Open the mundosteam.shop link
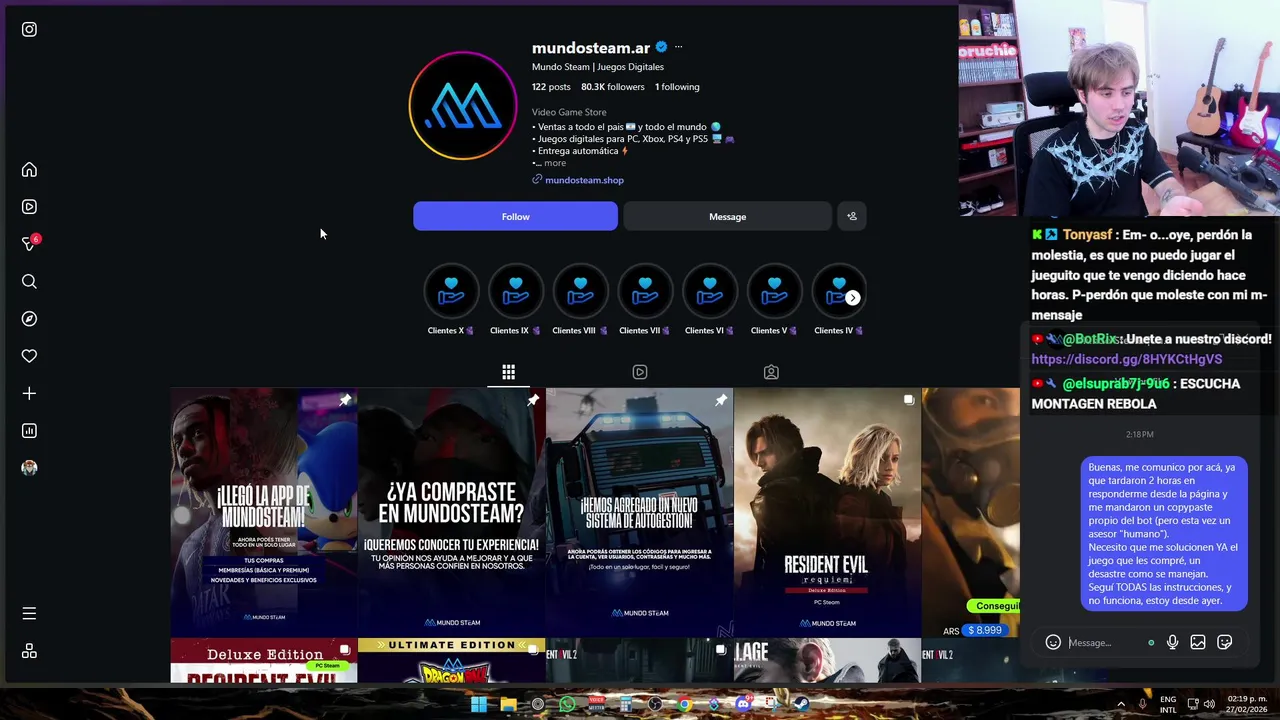This screenshot has height=720, width=1280. tap(584, 180)
